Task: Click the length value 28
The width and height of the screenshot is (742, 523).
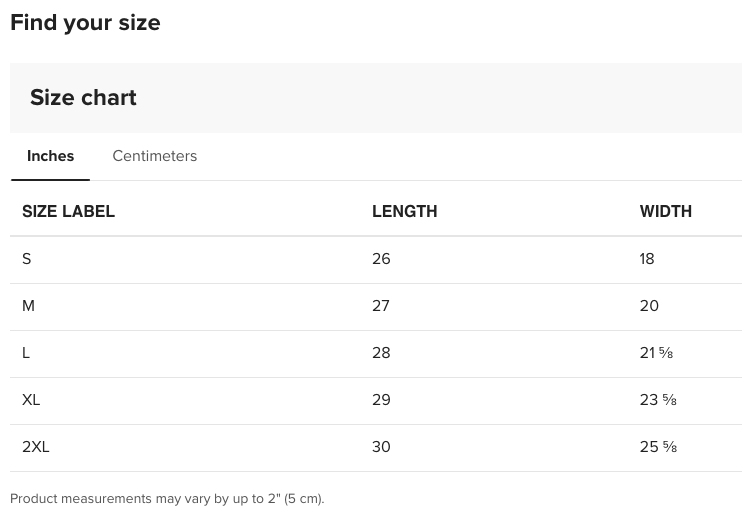Action: pyautogui.click(x=381, y=353)
